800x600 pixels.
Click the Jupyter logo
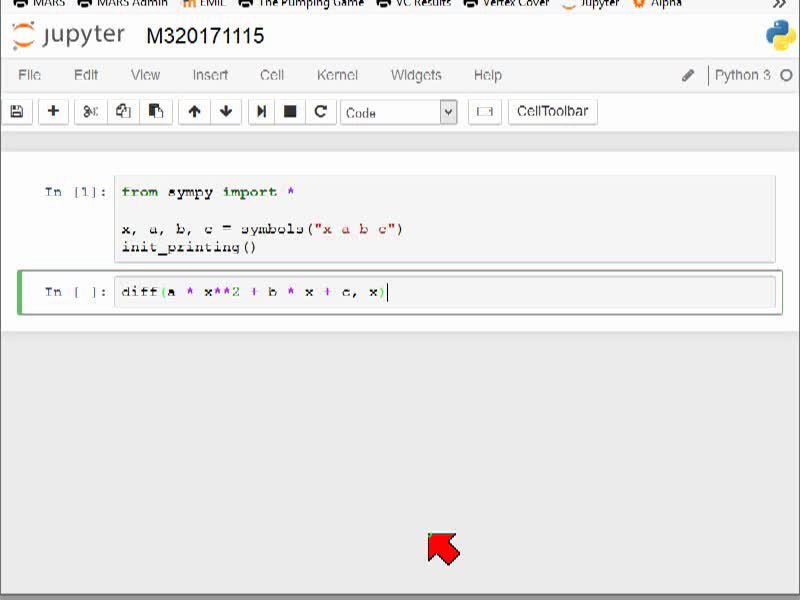[x=68, y=36]
